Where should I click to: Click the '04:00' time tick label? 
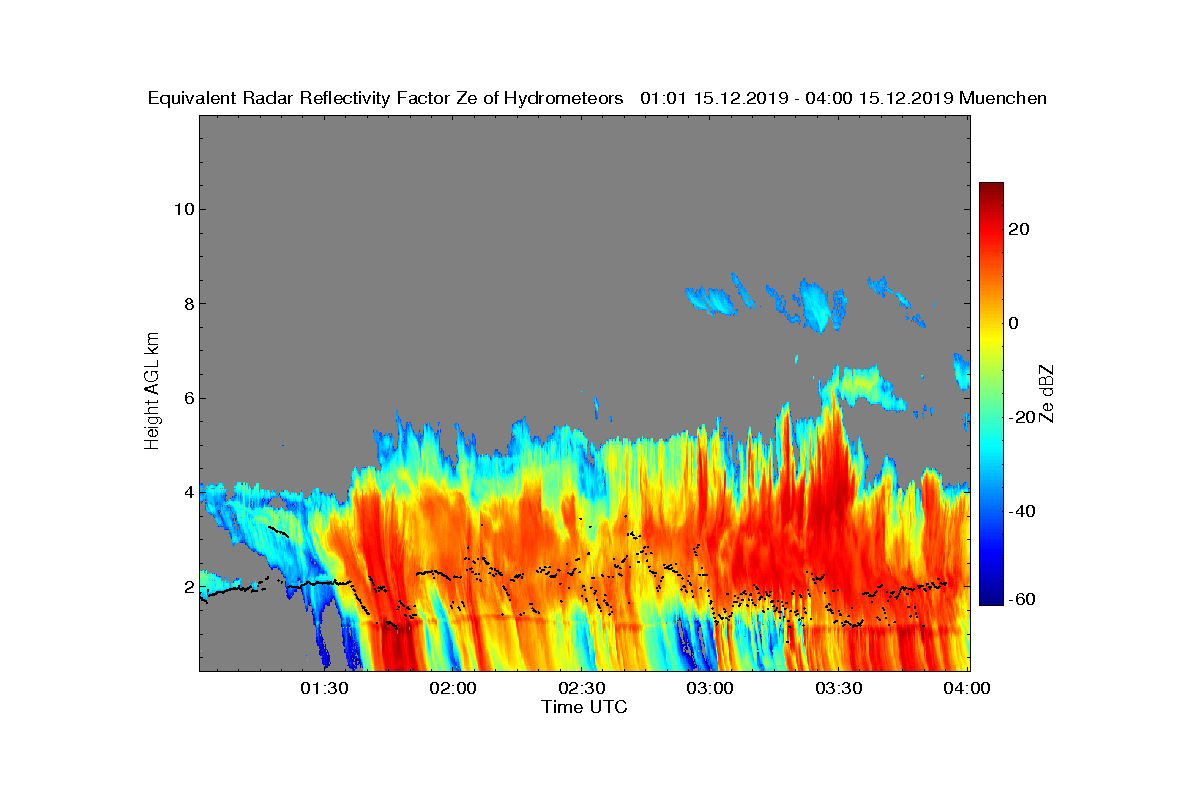[968, 688]
